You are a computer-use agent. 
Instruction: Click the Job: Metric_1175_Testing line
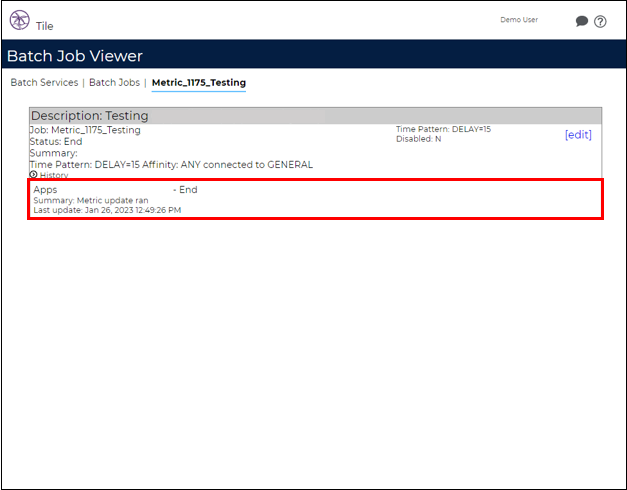(x=85, y=130)
